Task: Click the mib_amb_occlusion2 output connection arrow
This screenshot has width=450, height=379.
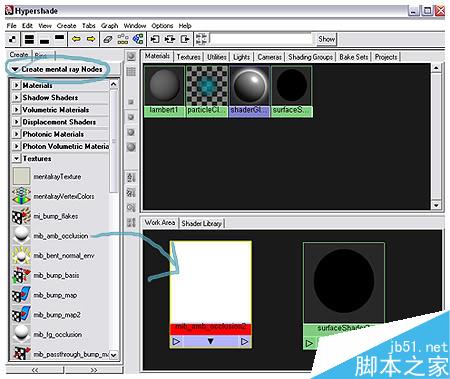Action: pyautogui.click(x=244, y=342)
